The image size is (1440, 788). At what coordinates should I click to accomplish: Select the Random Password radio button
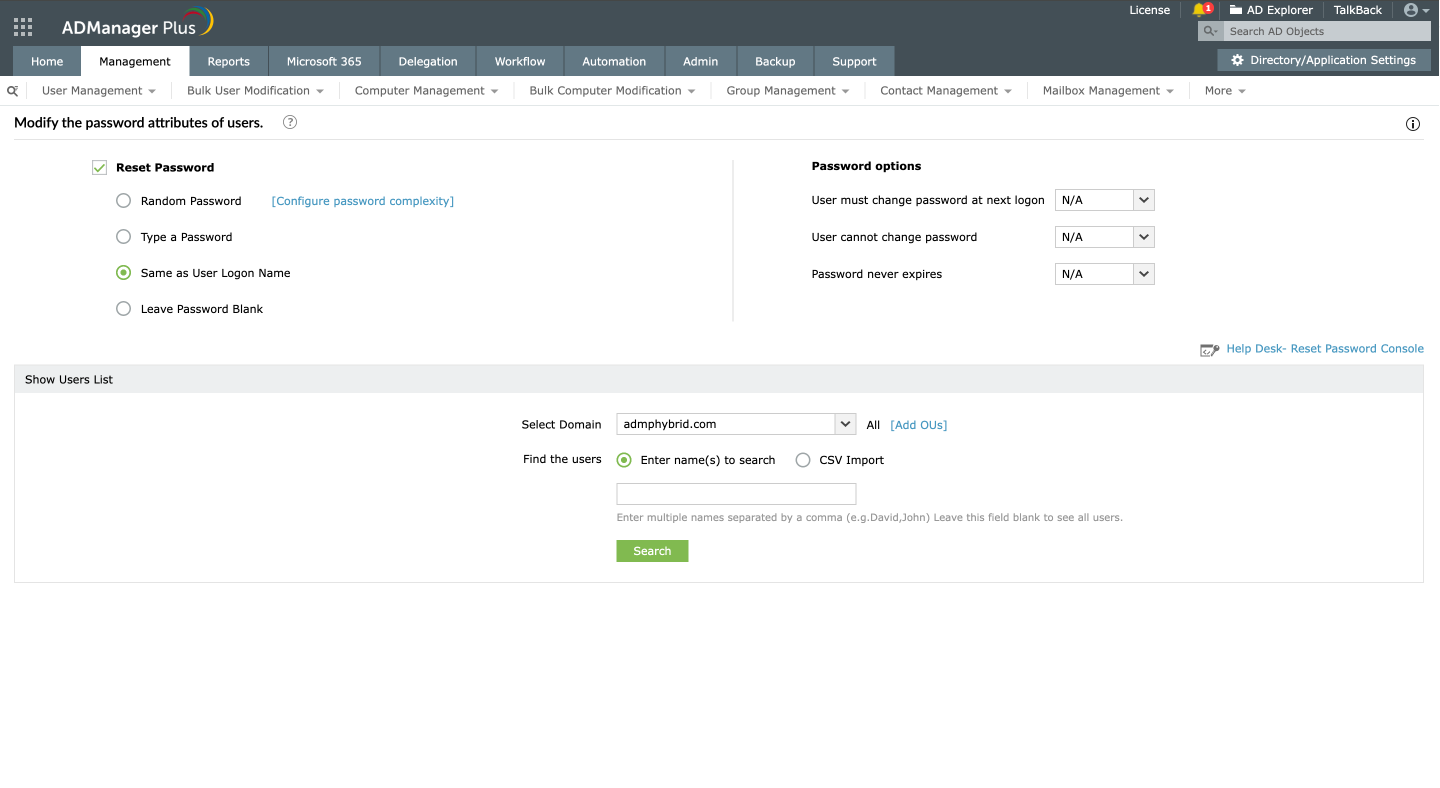(x=123, y=200)
